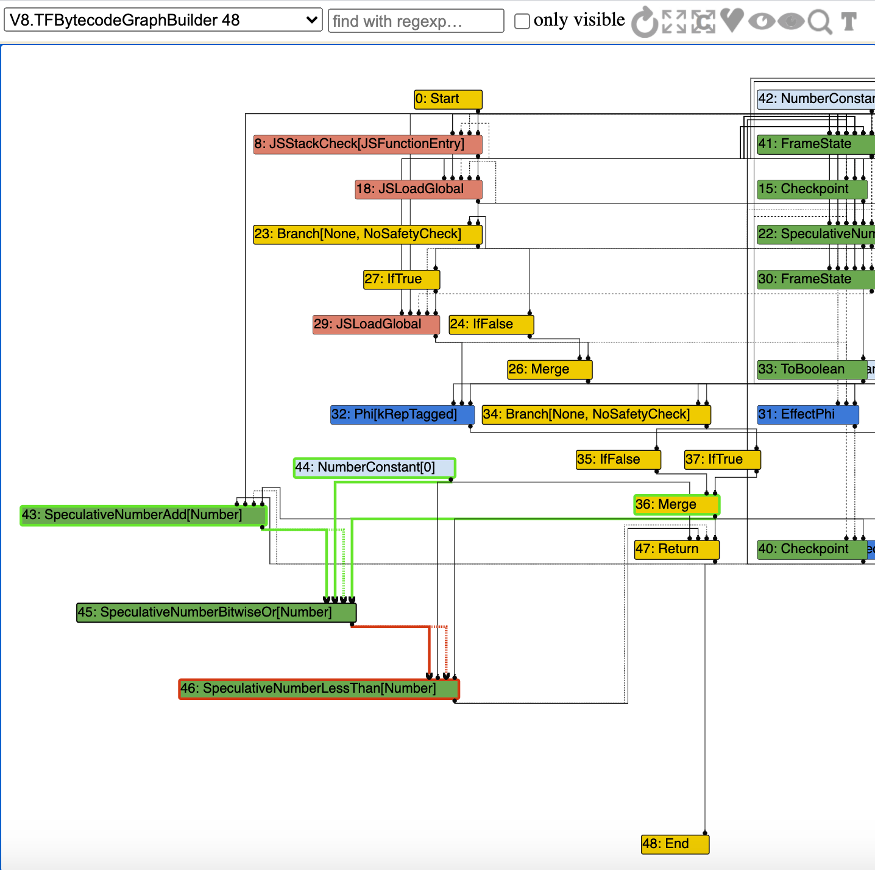Click the '46: SpeculativeNumberLessThan[Number]' node
Image resolution: width=877 pixels, height=870 pixels.
pyautogui.click(x=318, y=688)
